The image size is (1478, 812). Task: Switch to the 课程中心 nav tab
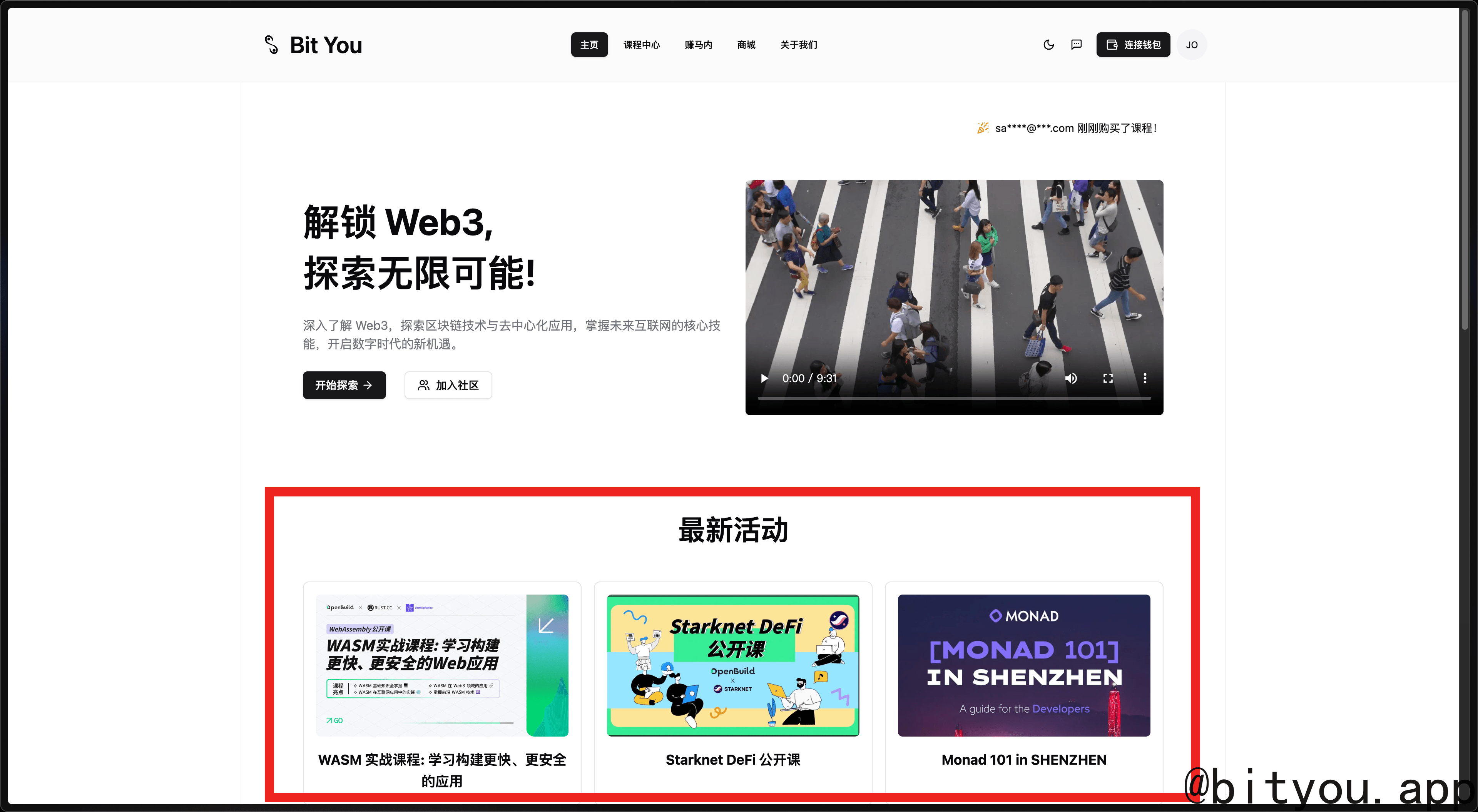(642, 45)
